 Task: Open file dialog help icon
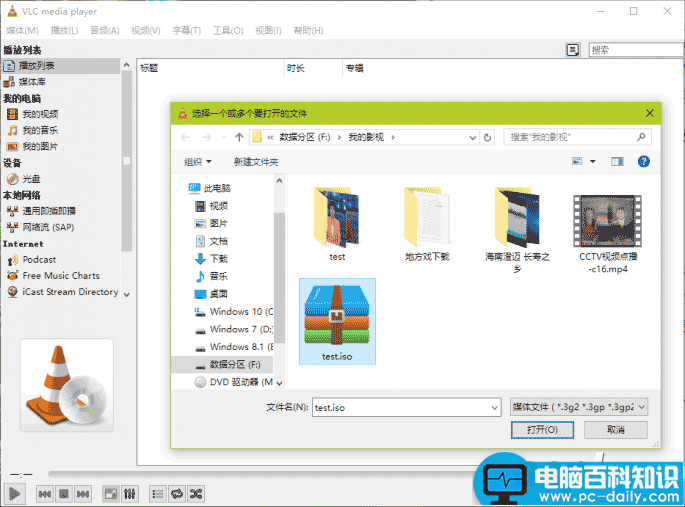(643, 162)
